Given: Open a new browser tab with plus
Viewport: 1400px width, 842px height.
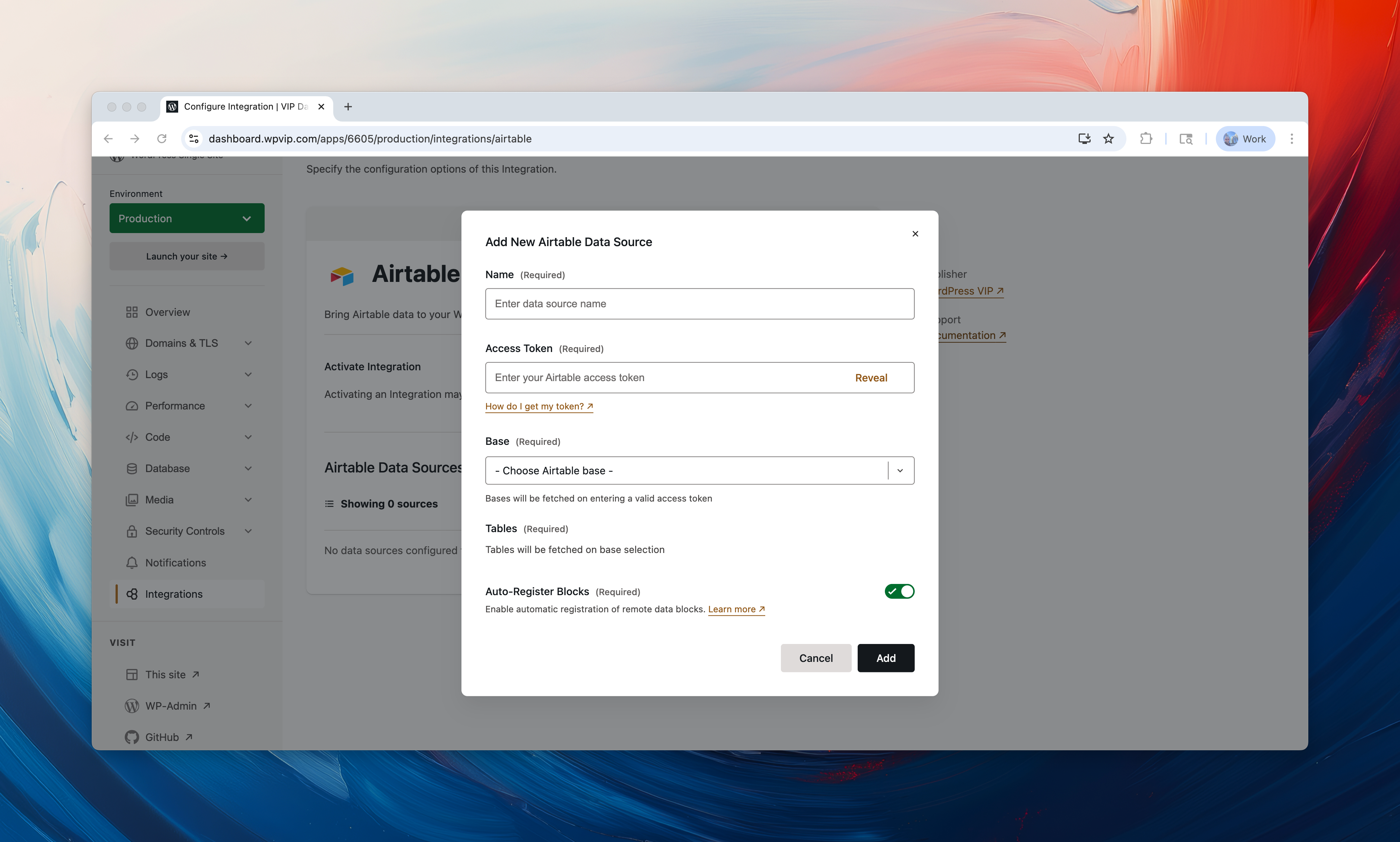Looking at the screenshot, I should 348,107.
